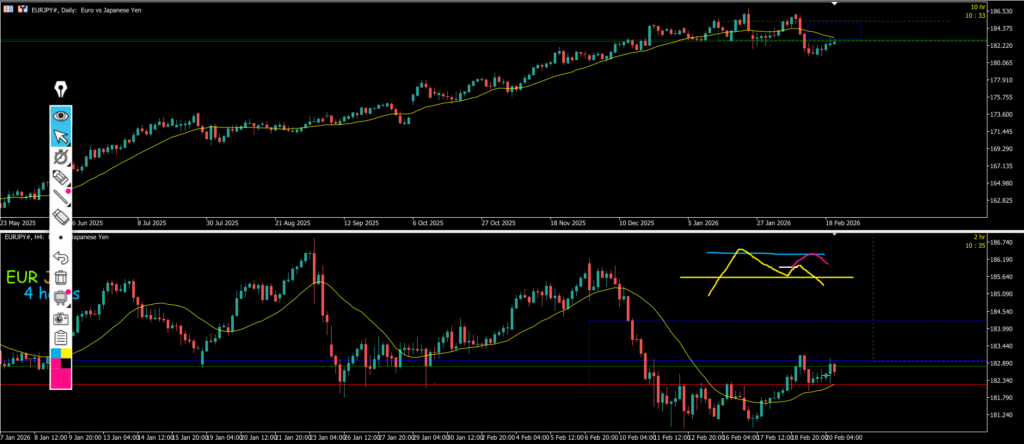Select the crossed-out circle tool in the toolbar
The width and height of the screenshot is (1024, 444).
60,157
